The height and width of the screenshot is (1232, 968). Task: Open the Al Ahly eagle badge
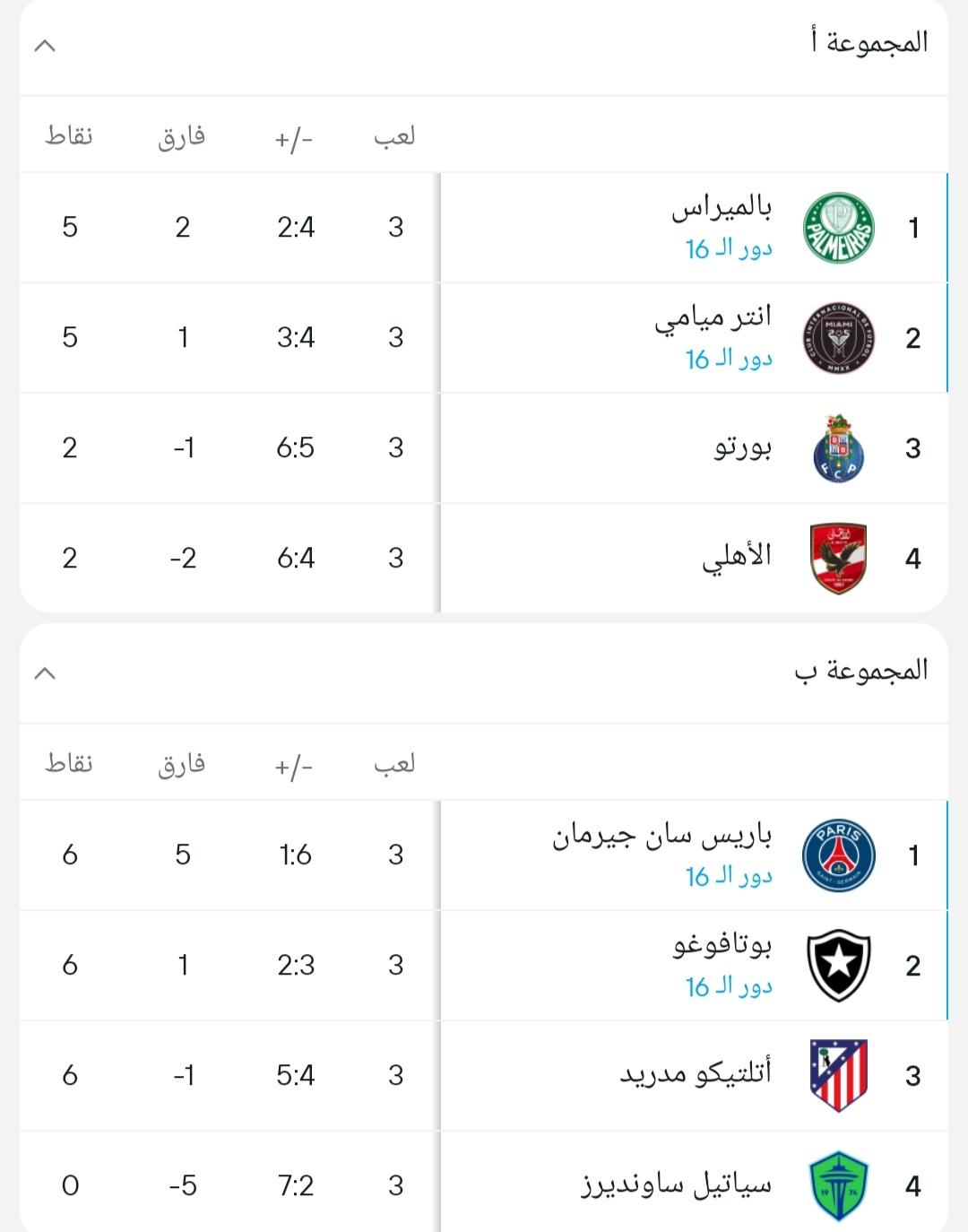838,559
